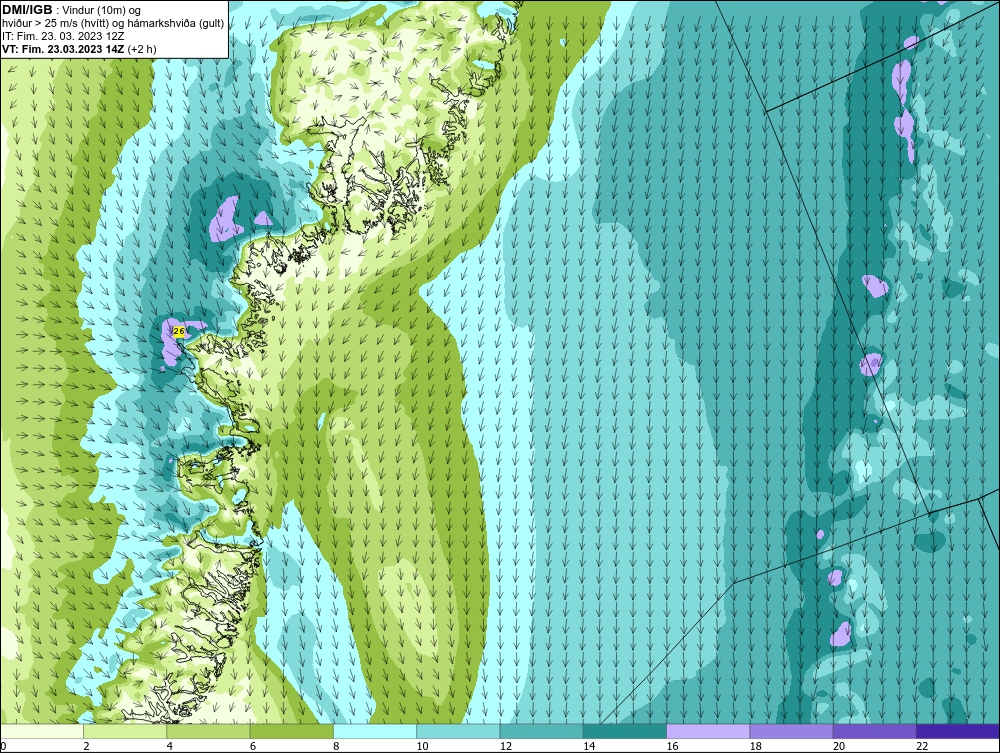Click the 2–4 pale green legend swatch
The width and height of the screenshot is (1000, 753).
(125, 731)
